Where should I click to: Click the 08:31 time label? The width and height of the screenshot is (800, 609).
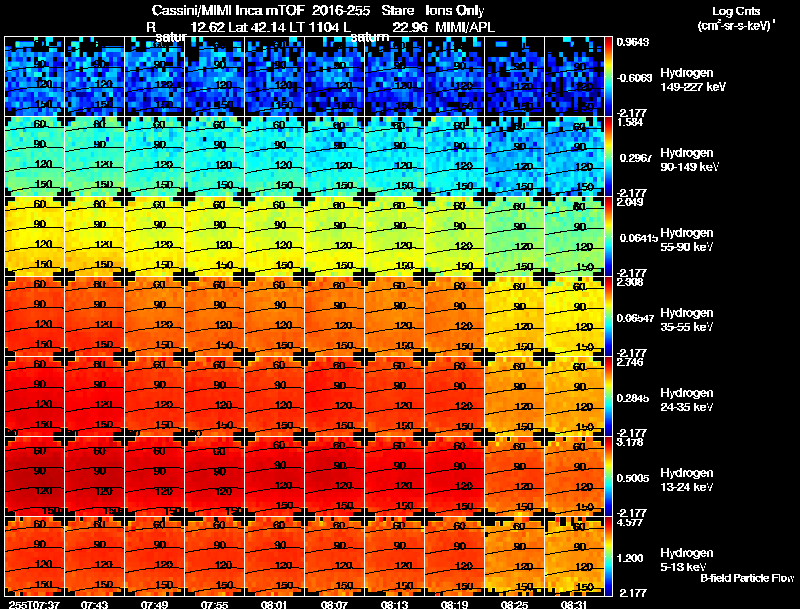(x=574, y=604)
